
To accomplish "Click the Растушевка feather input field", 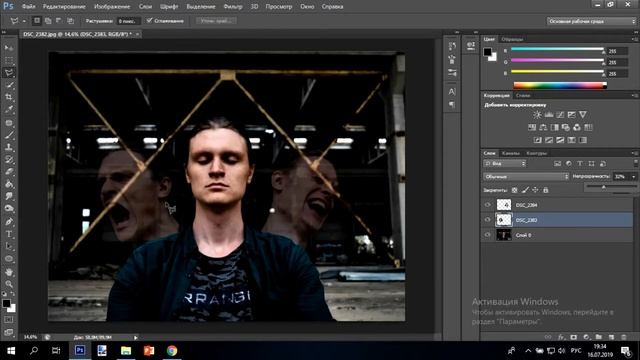I will coord(128,21).
